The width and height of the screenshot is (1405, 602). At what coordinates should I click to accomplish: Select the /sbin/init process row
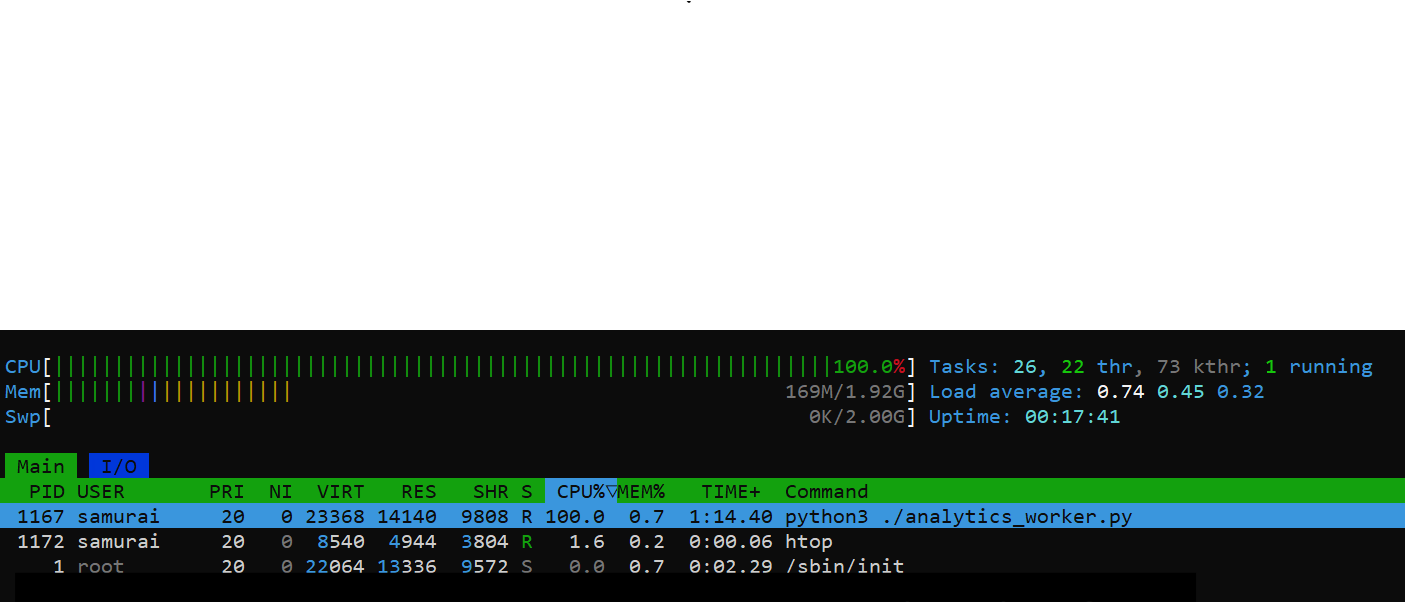click(702, 566)
